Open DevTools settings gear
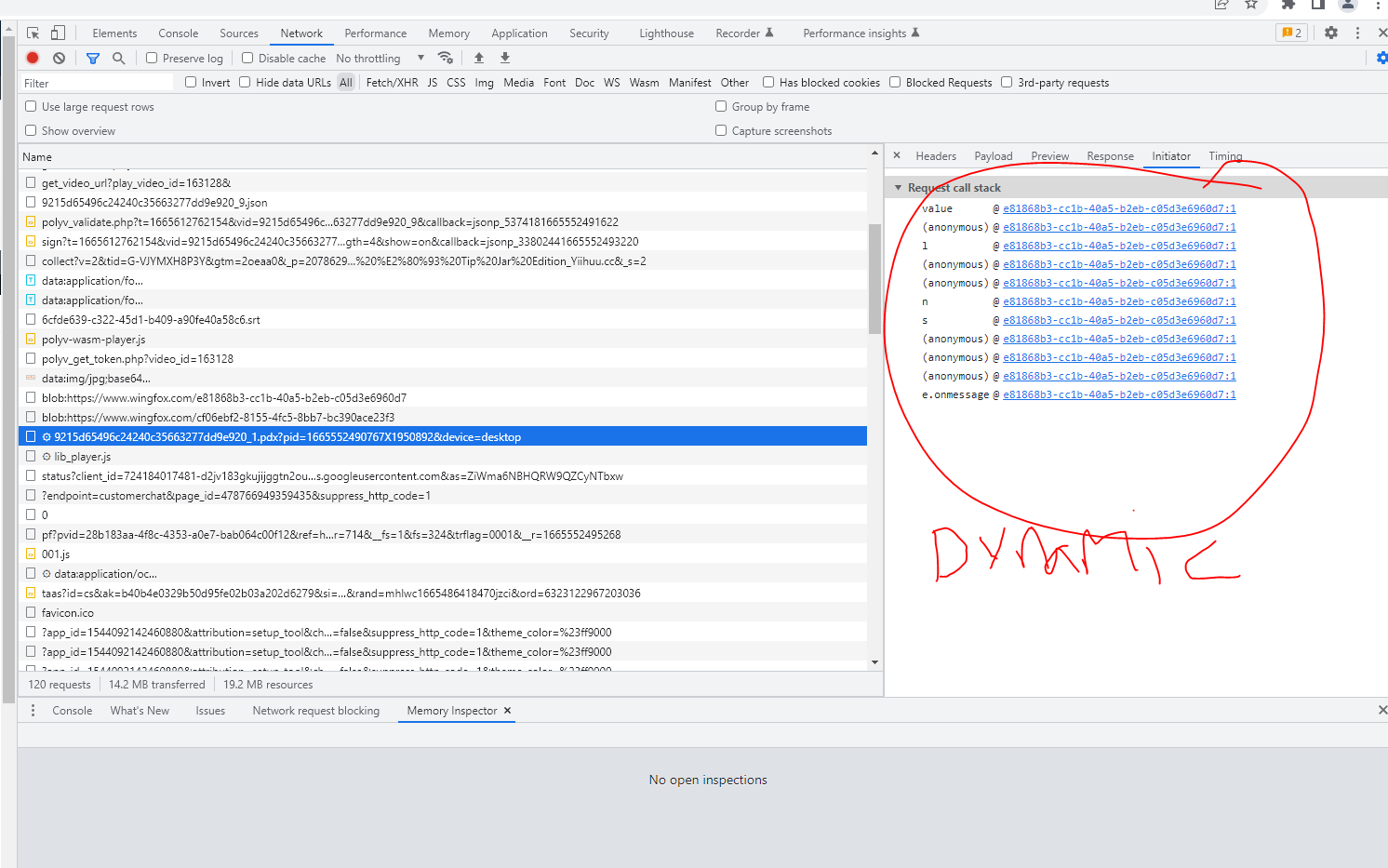 (1331, 33)
